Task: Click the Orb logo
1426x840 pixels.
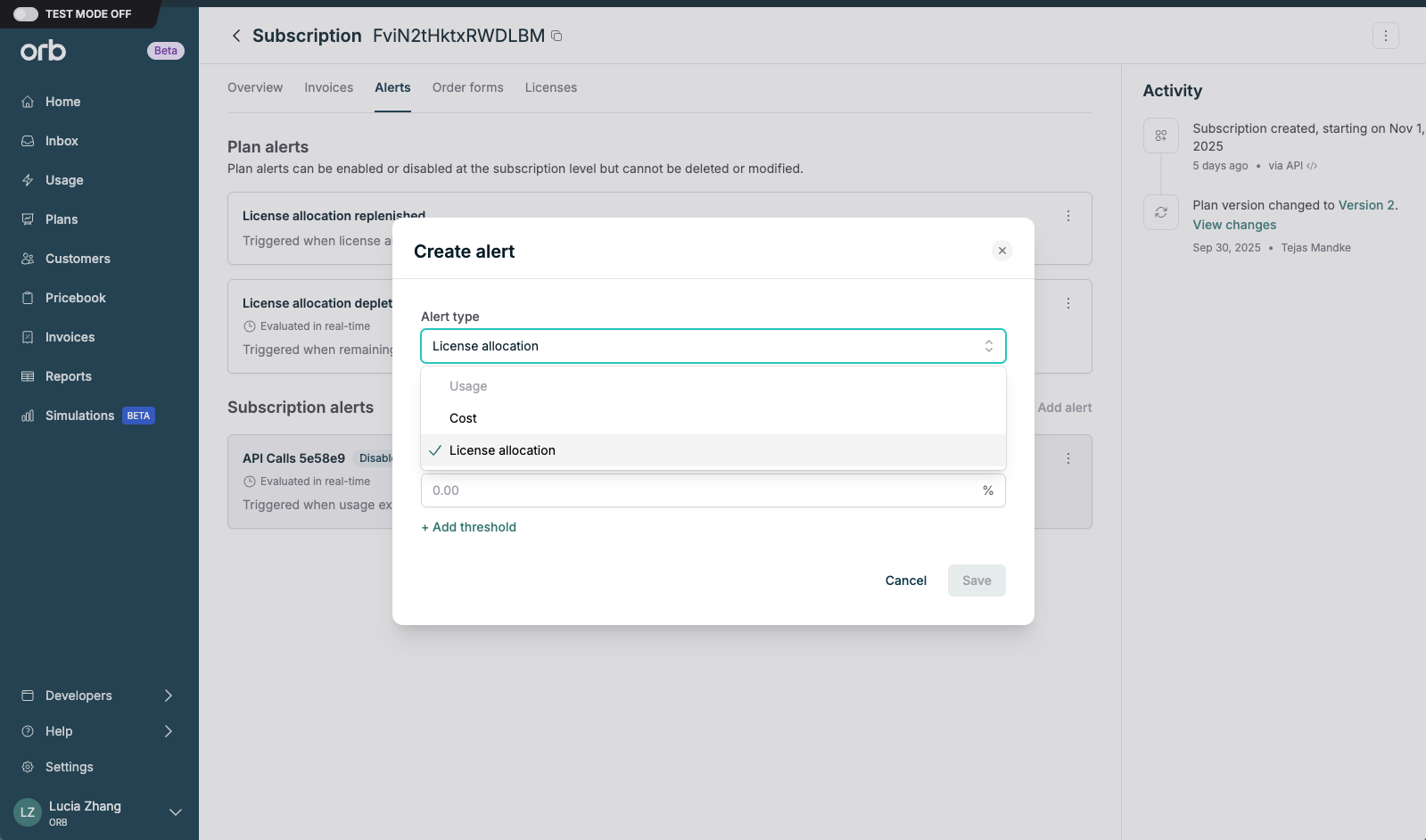Action: pos(44,51)
